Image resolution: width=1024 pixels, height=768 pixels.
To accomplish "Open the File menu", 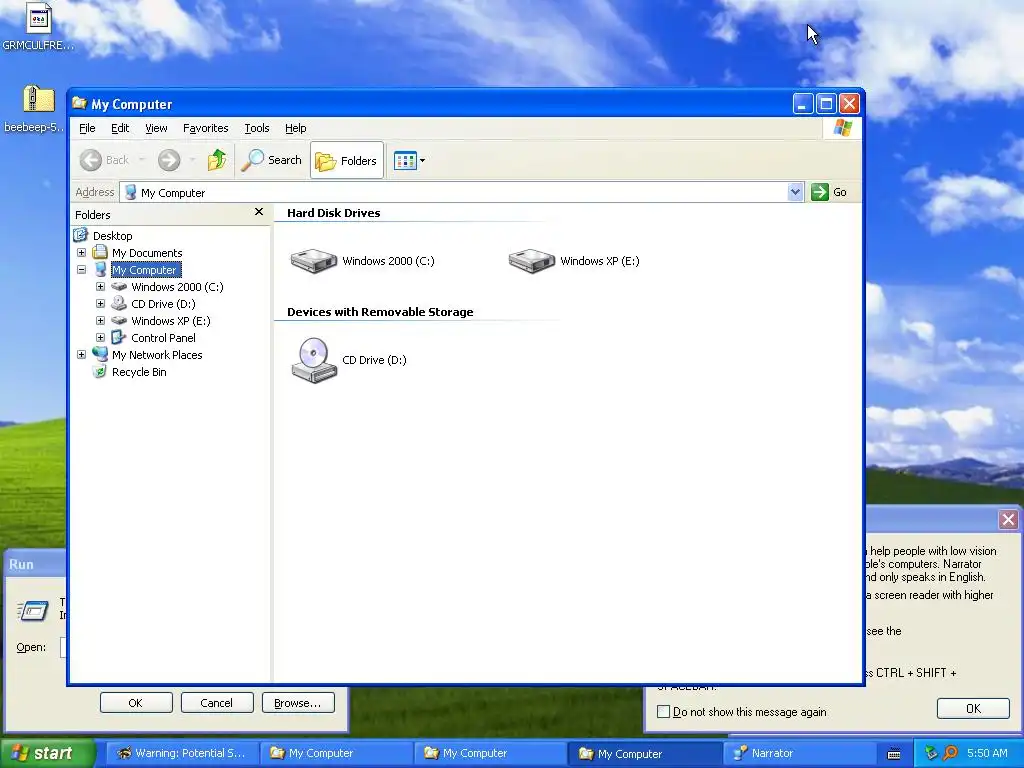I will click(87, 128).
